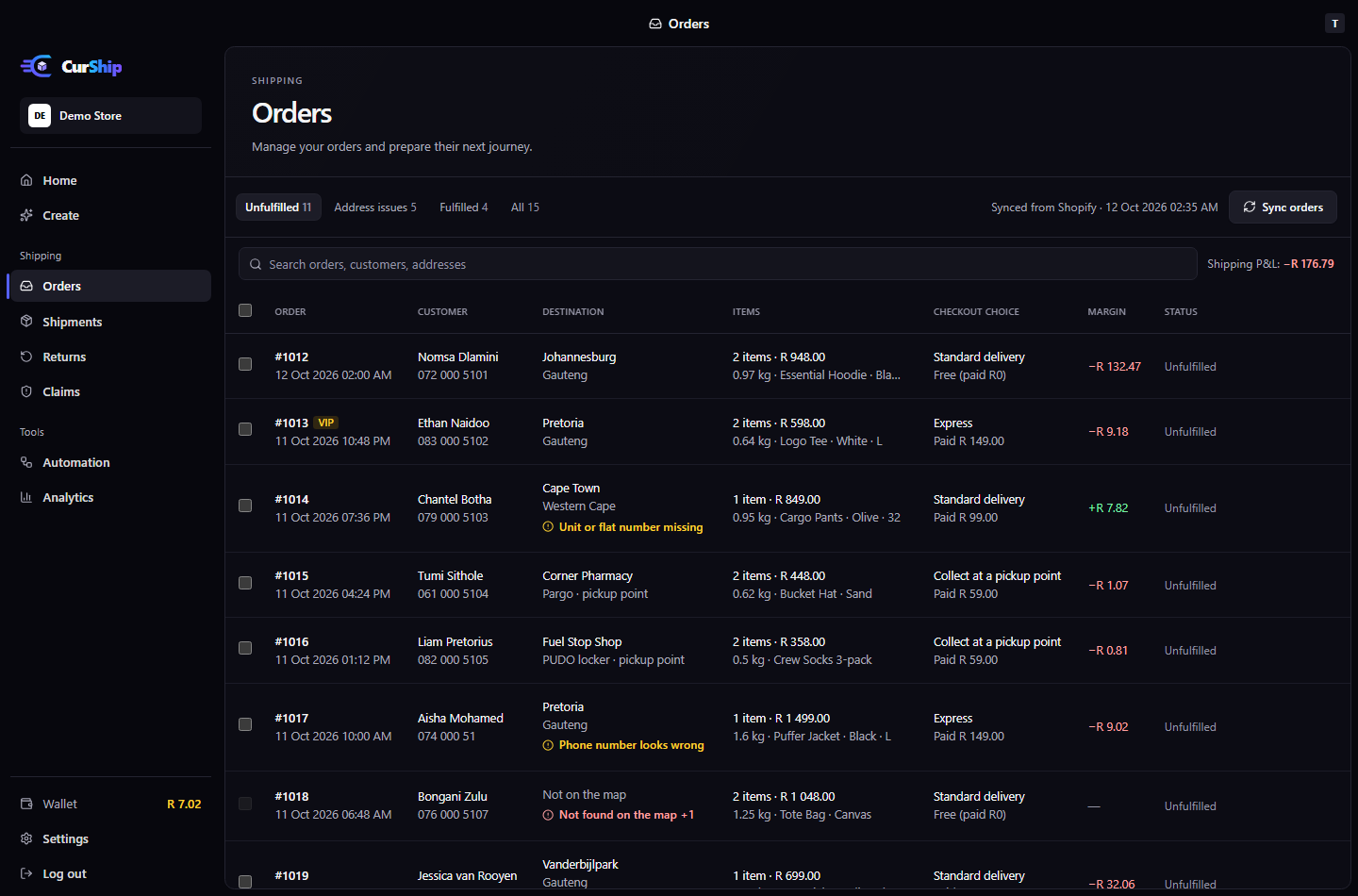Click customer name Nomsa Dlamini

(x=458, y=357)
